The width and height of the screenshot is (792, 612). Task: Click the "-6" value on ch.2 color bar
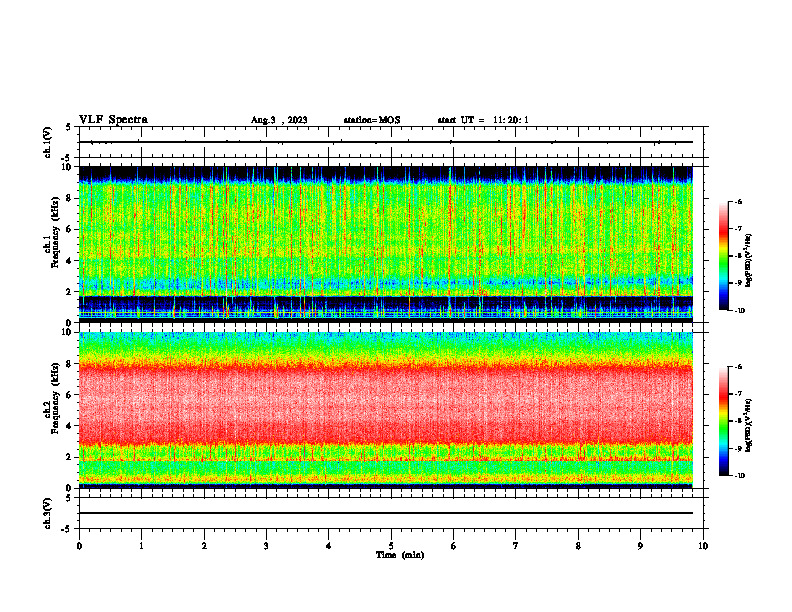(x=738, y=367)
